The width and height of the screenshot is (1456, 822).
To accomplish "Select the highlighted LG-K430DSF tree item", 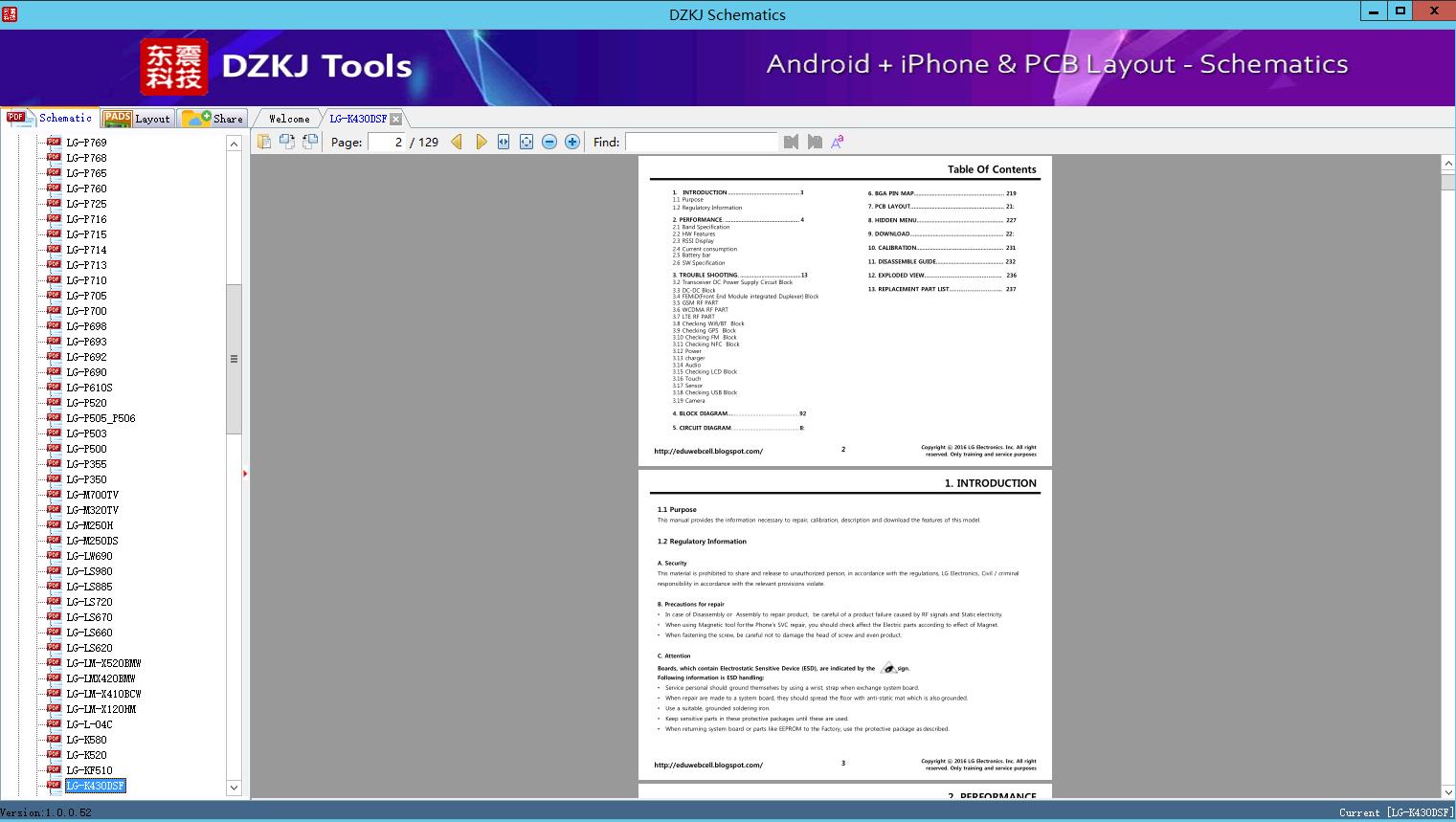I will [x=95, y=786].
